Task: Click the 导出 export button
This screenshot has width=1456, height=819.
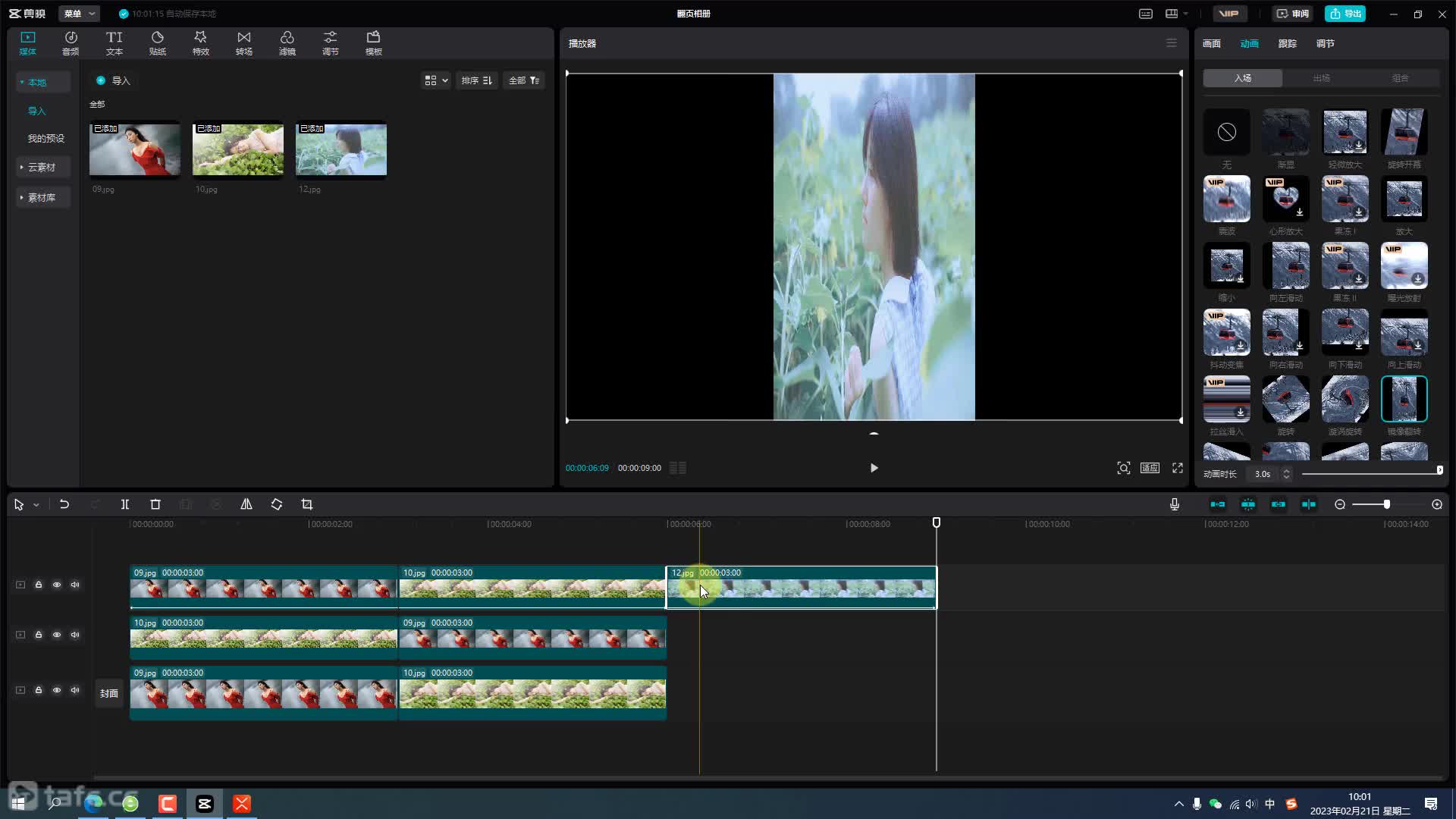Action: pos(1345,14)
